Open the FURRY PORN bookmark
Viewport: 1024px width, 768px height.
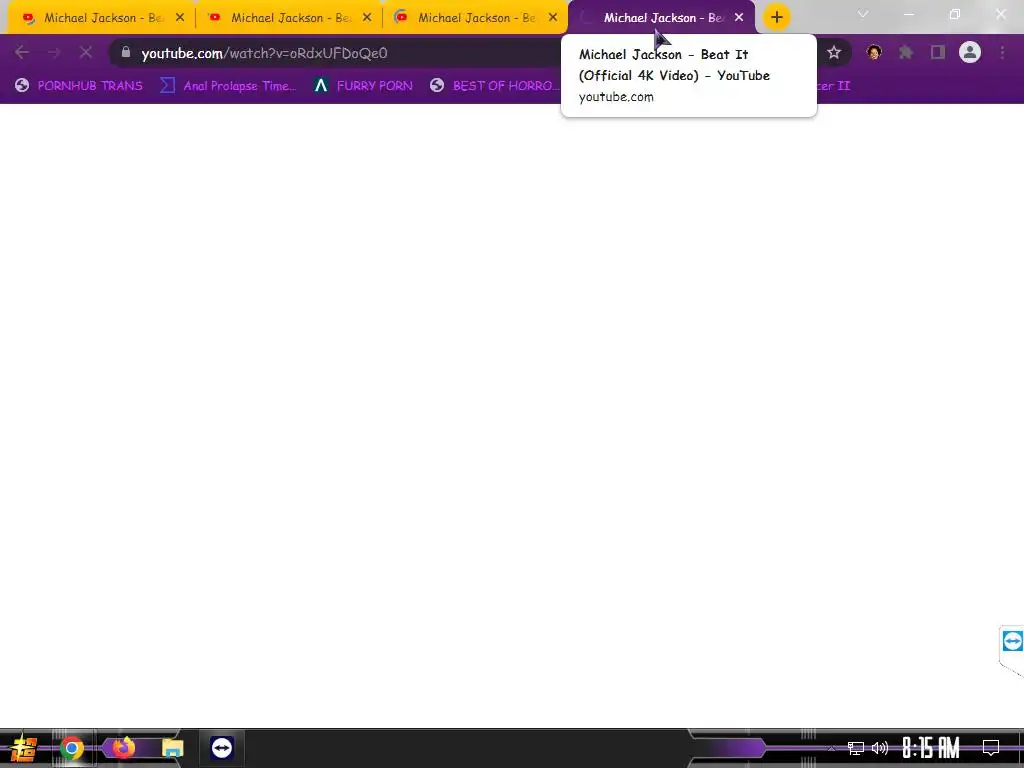click(363, 86)
